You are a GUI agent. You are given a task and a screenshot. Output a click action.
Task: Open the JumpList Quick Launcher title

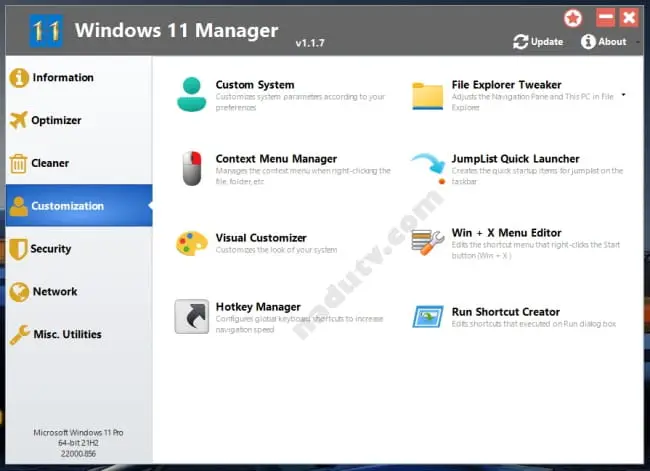click(x=515, y=159)
